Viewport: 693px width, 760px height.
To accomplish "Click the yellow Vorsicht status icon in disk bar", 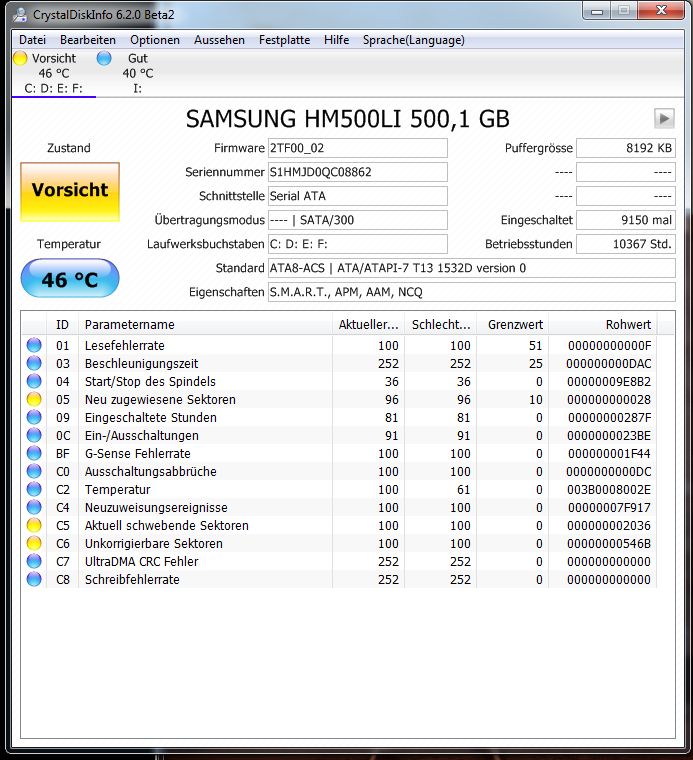I will 20,58.
